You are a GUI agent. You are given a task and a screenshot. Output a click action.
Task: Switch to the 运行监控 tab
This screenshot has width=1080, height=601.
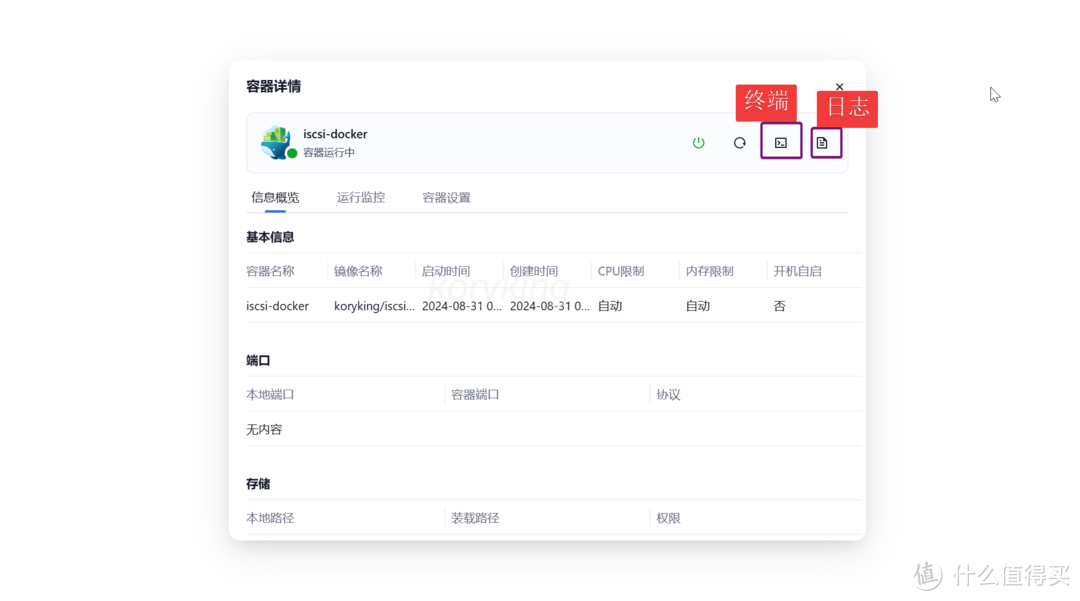[x=361, y=197]
